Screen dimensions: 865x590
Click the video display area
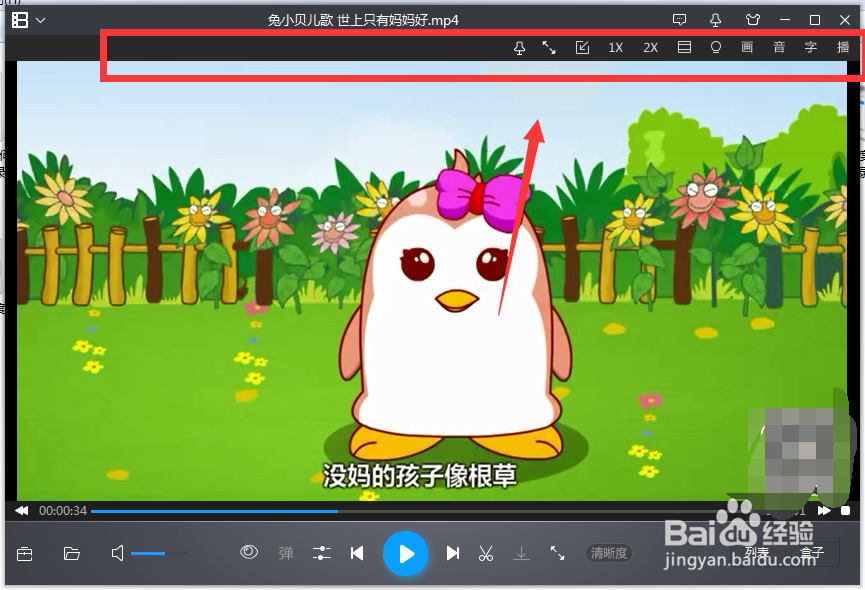(x=432, y=281)
